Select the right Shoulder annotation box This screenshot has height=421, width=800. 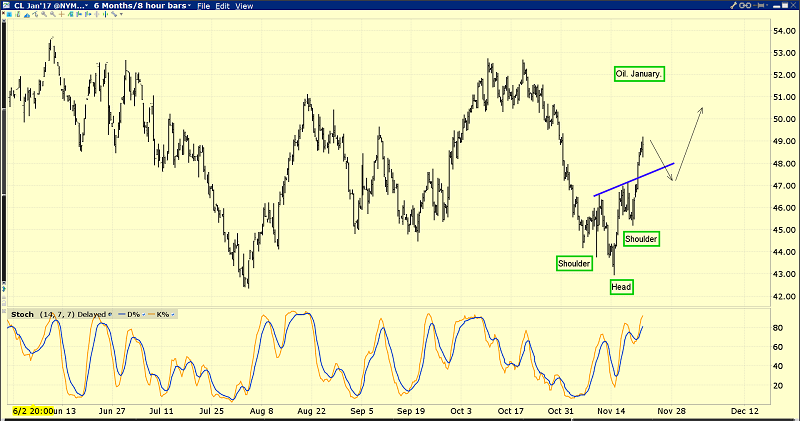coord(641,239)
